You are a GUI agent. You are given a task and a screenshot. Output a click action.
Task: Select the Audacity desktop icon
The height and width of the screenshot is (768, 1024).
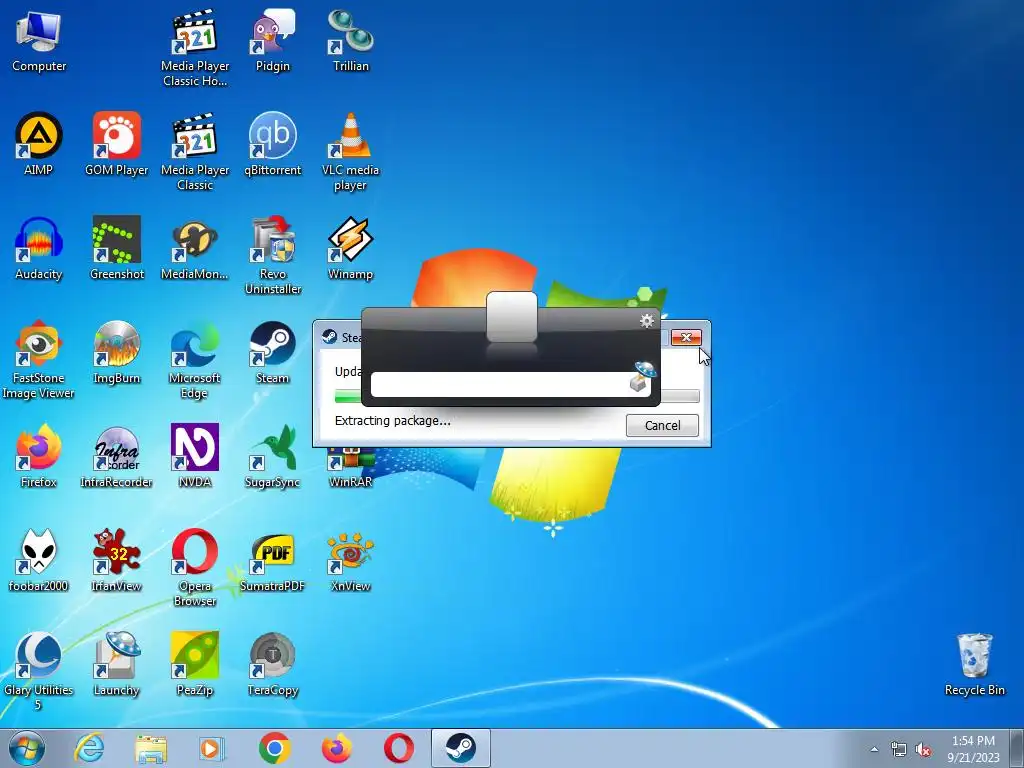click(39, 249)
